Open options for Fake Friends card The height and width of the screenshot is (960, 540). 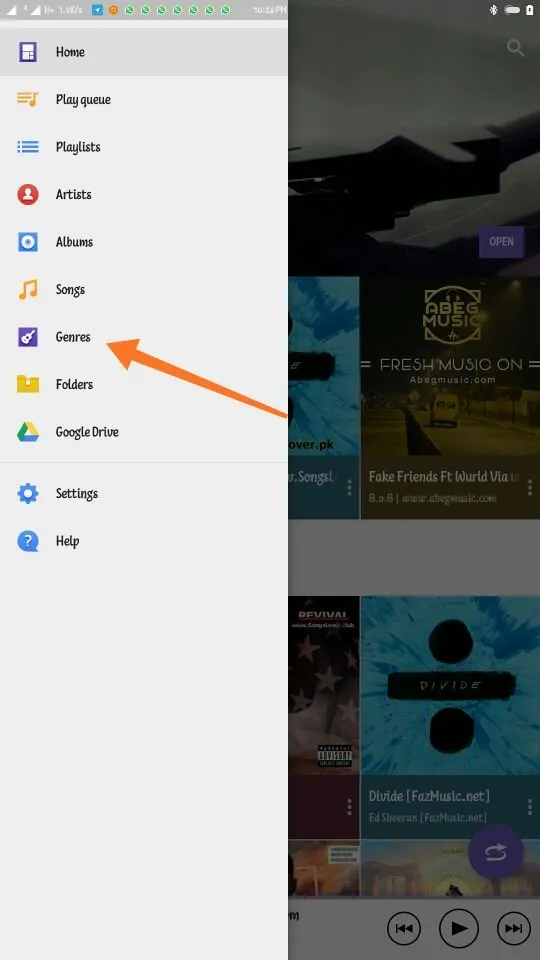click(530, 487)
